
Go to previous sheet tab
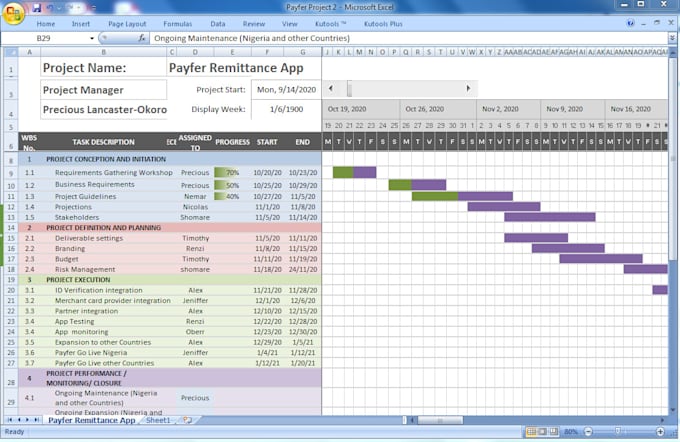coord(19,420)
